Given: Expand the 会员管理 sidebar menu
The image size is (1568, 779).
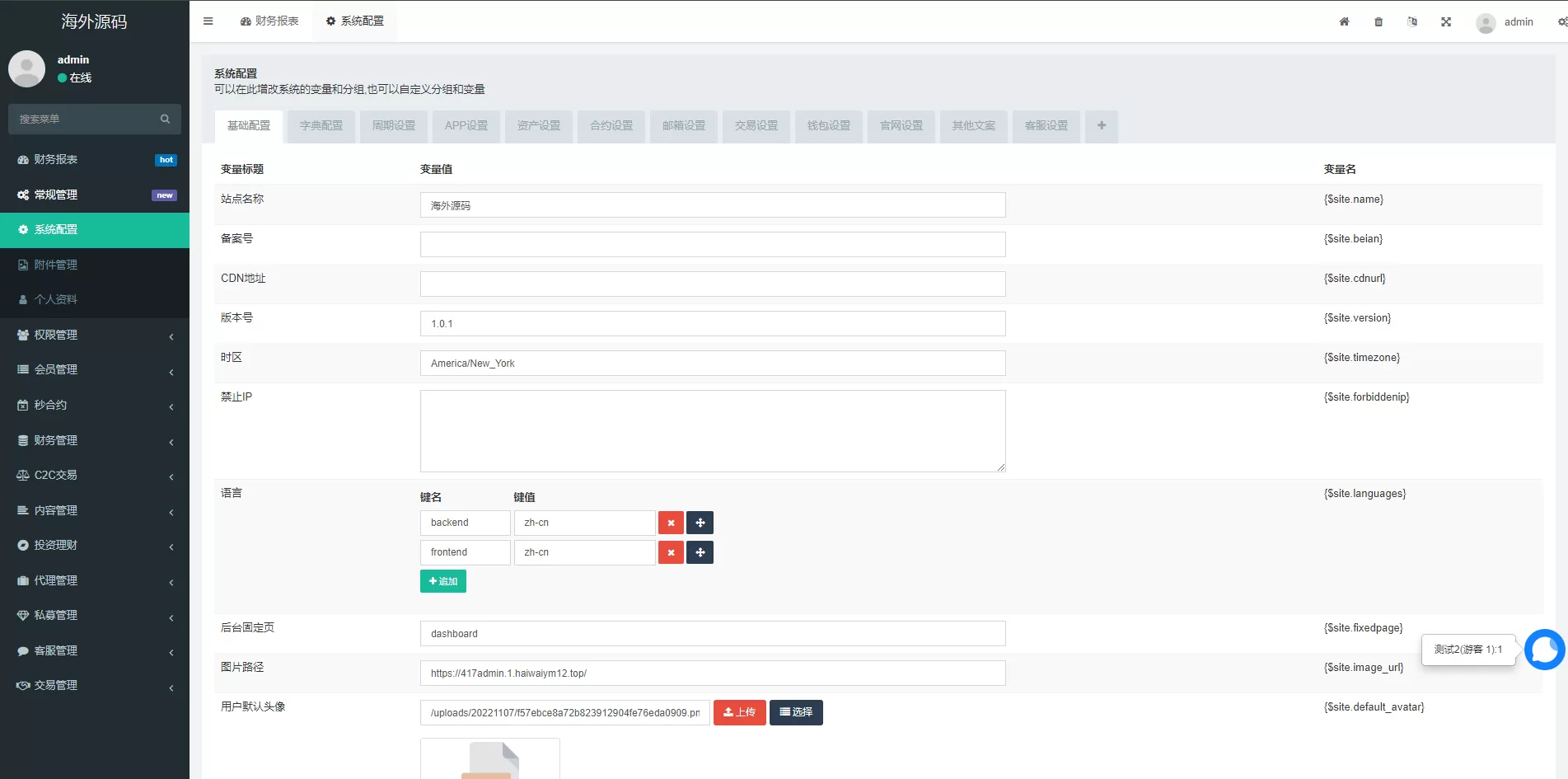Looking at the screenshot, I should [95, 370].
